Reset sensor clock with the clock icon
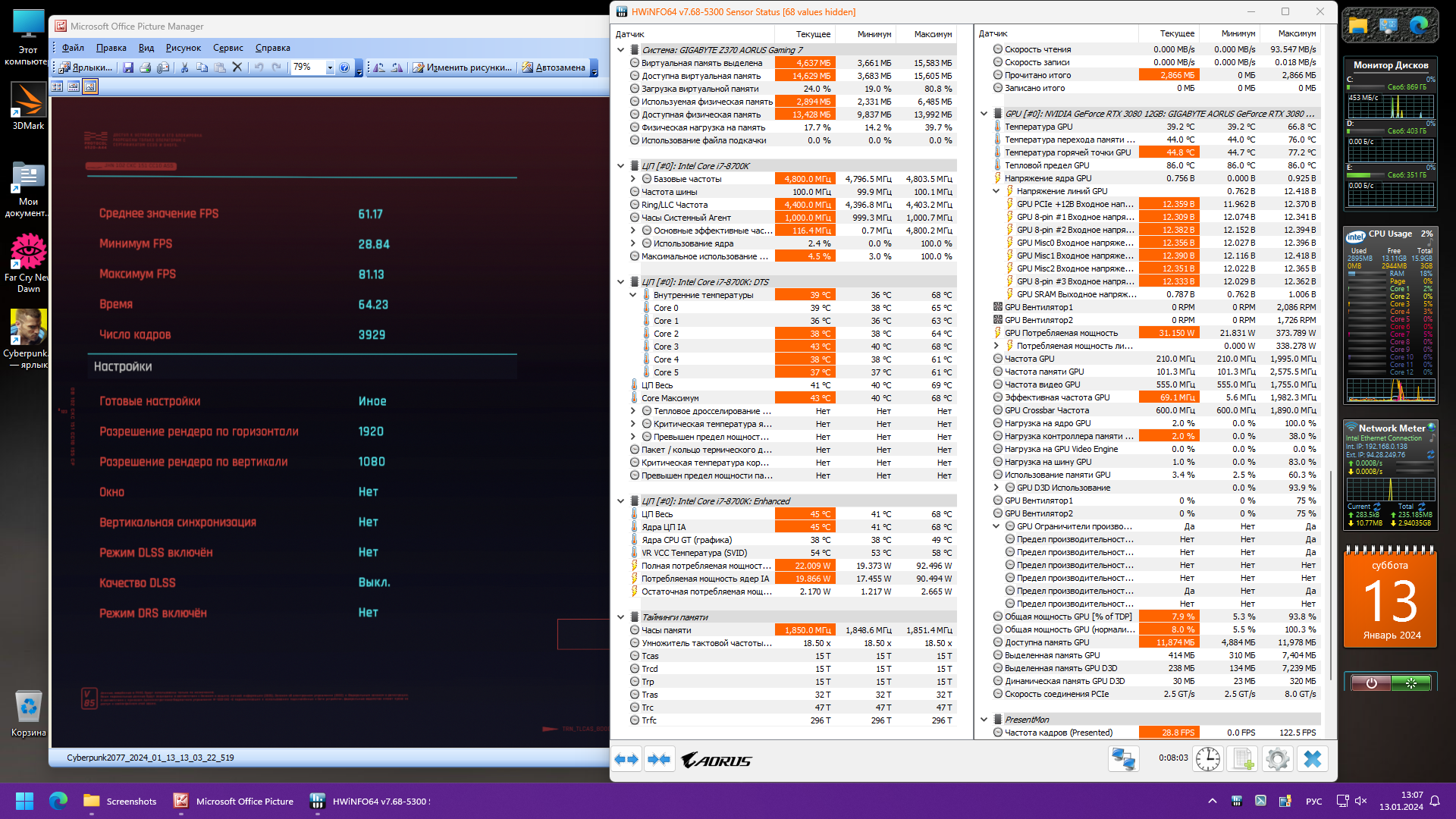The width and height of the screenshot is (1456, 819). 1207,759
